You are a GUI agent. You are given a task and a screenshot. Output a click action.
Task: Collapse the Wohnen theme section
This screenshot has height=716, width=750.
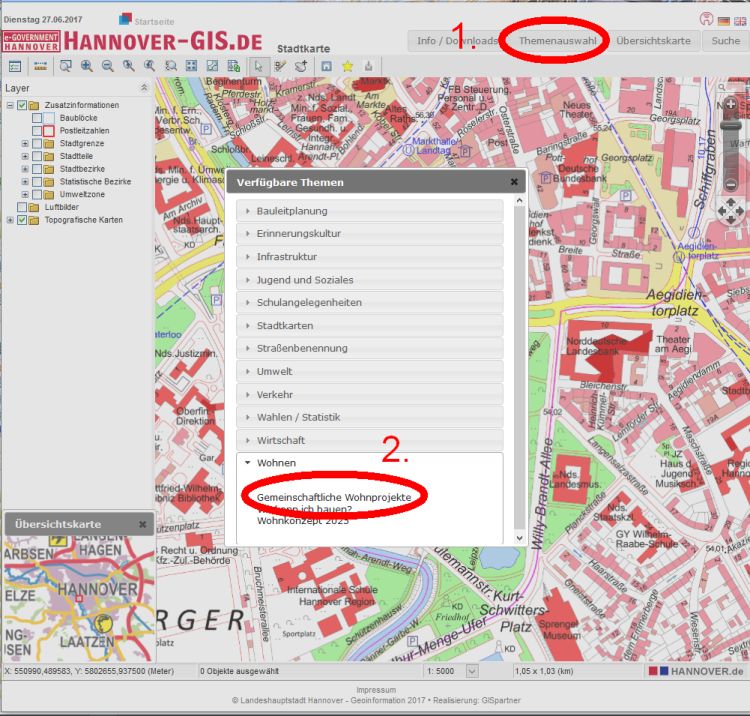369,463
